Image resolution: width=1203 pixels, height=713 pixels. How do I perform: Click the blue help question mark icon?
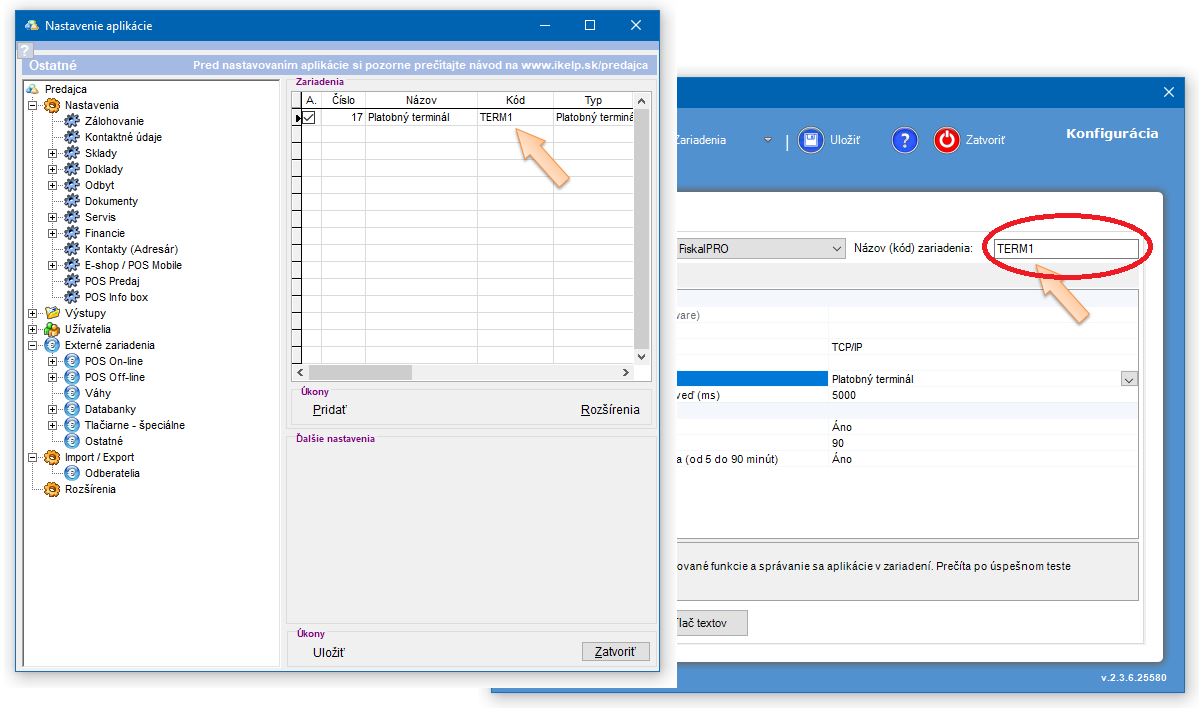click(x=904, y=140)
